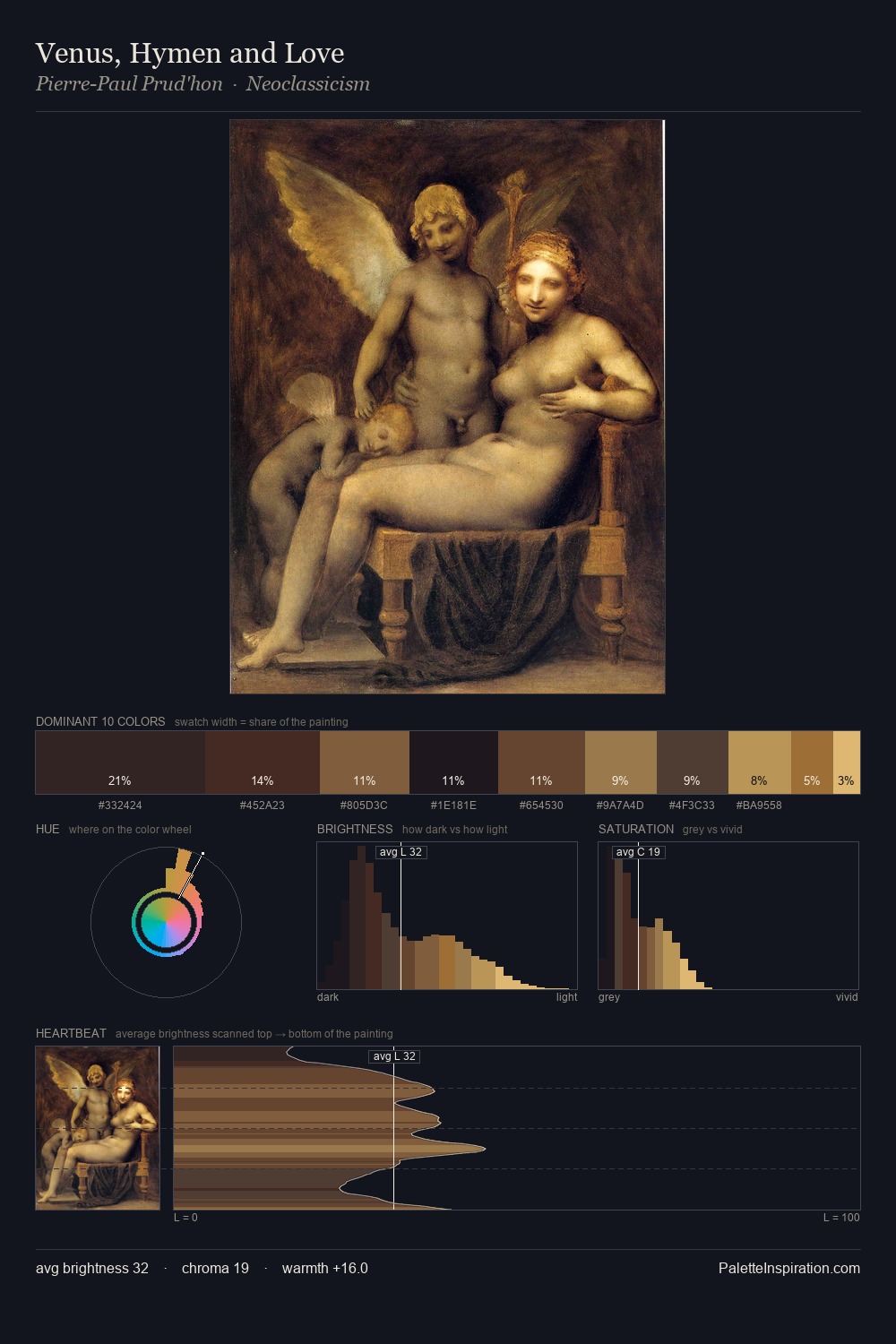Click the SATURATION section heading
The height and width of the screenshot is (1344, 896).
pos(636,829)
